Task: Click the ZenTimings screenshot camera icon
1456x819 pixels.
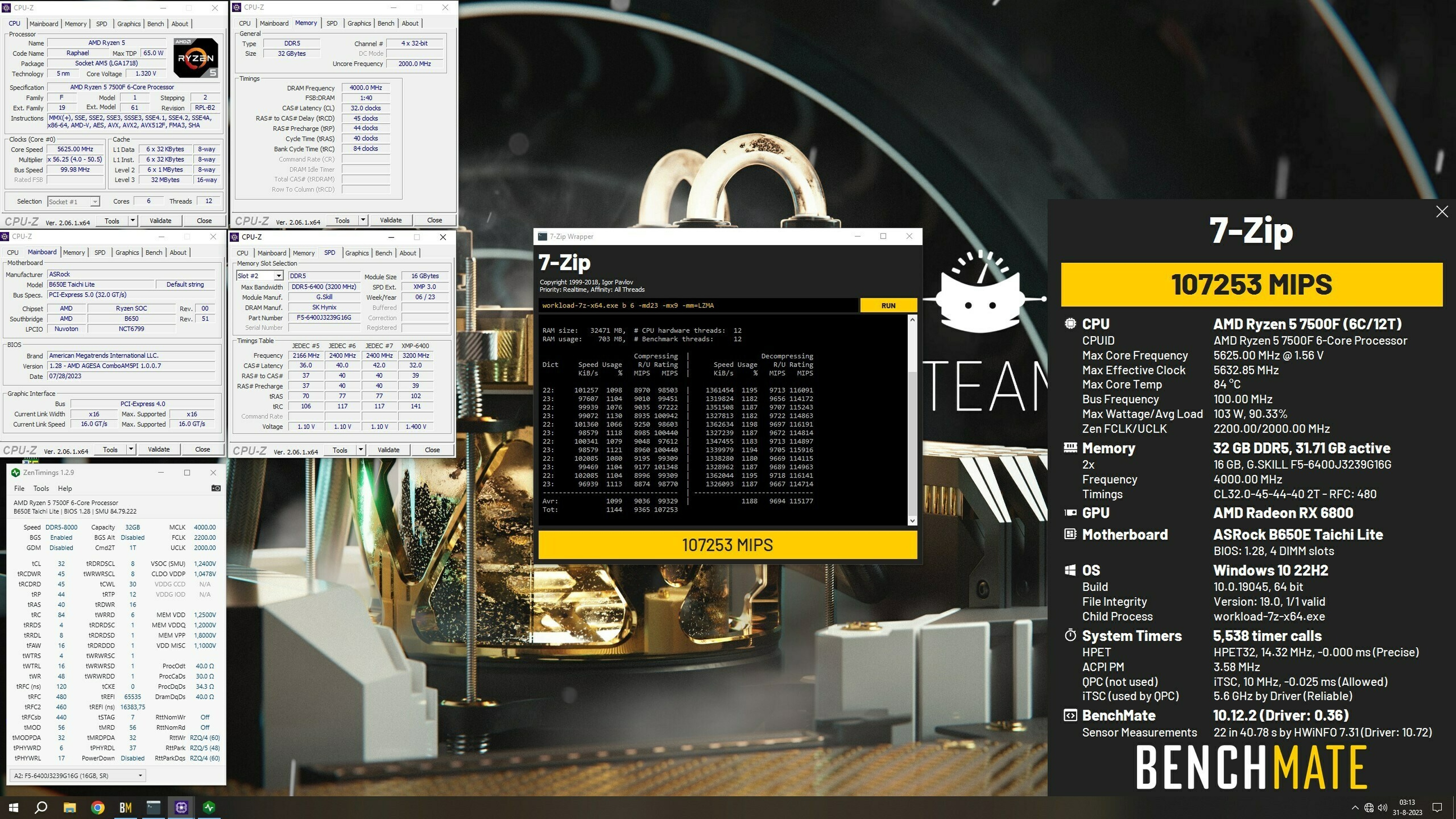Action: (x=215, y=488)
